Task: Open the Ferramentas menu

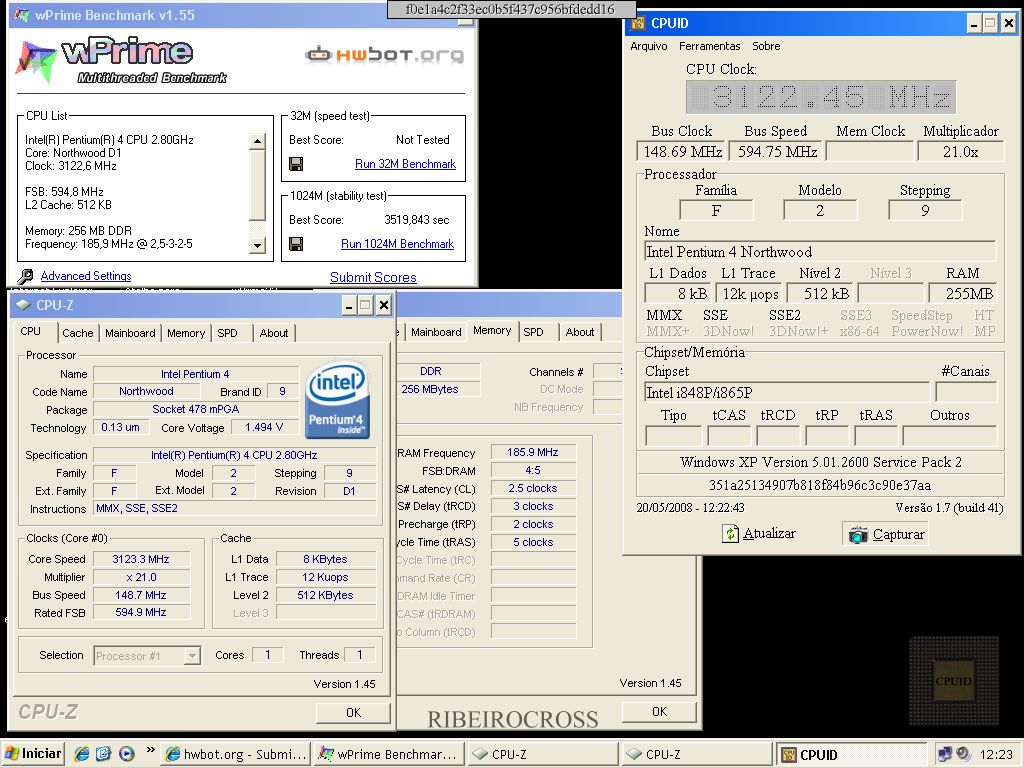Action: tap(709, 46)
